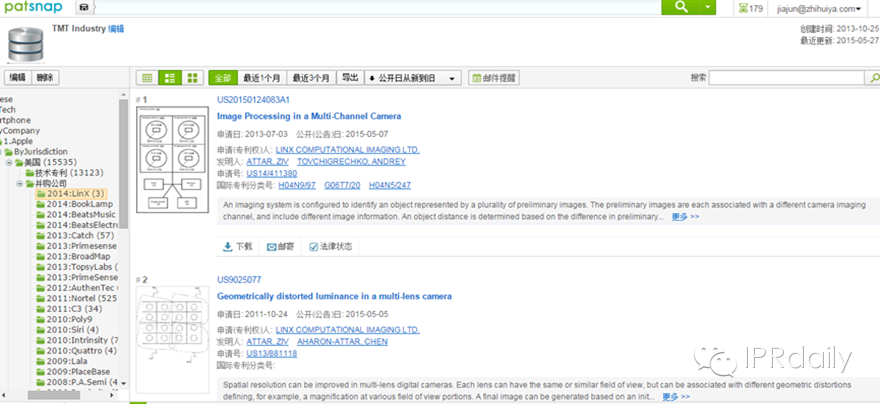The width and height of the screenshot is (880, 404).
Task: Collapse the ByJurisdiction tree node
Action: point(1,152)
